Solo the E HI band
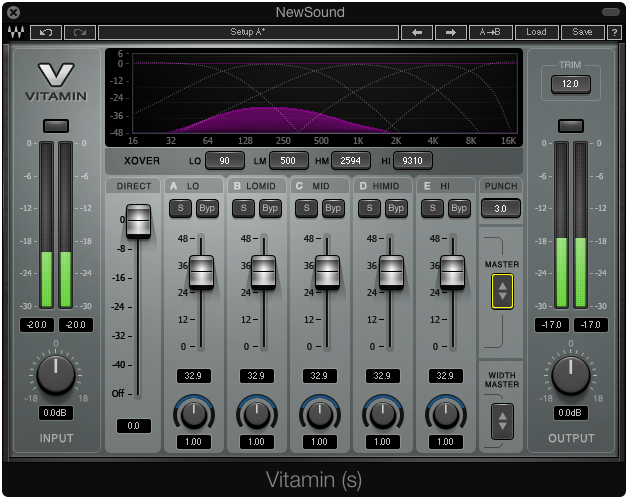This screenshot has height=499, width=628. pos(432,208)
